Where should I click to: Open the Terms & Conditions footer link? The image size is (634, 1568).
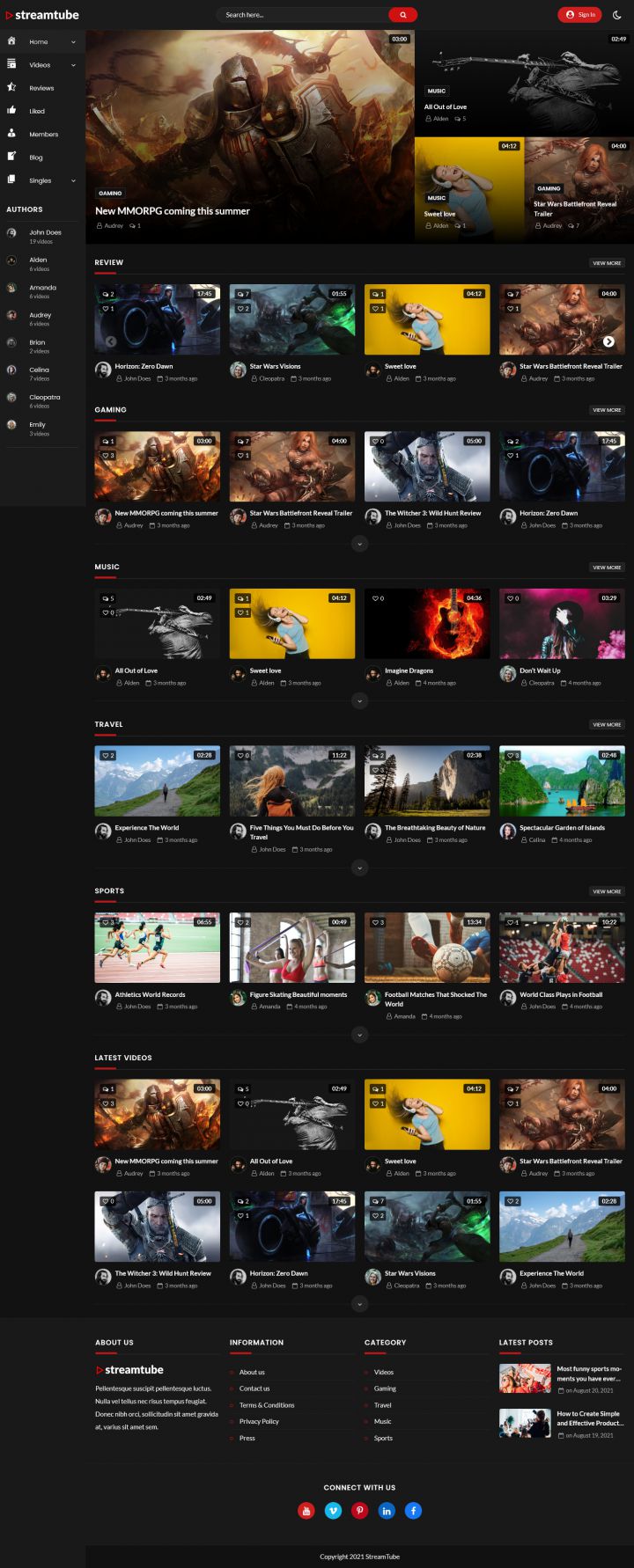coord(267,1405)
